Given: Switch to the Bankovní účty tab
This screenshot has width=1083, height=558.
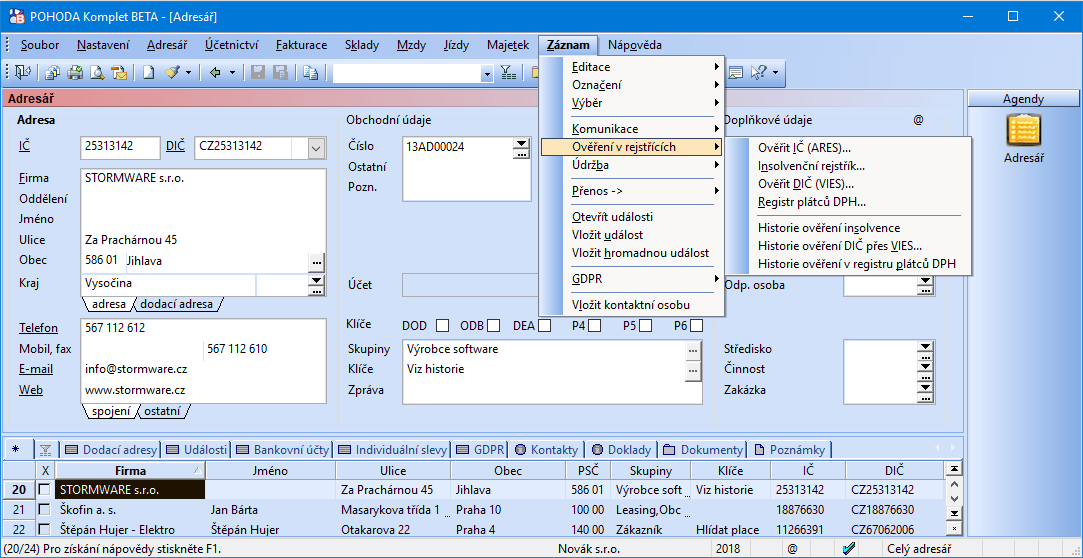Looking at the screenshot, I should [285, 450].
